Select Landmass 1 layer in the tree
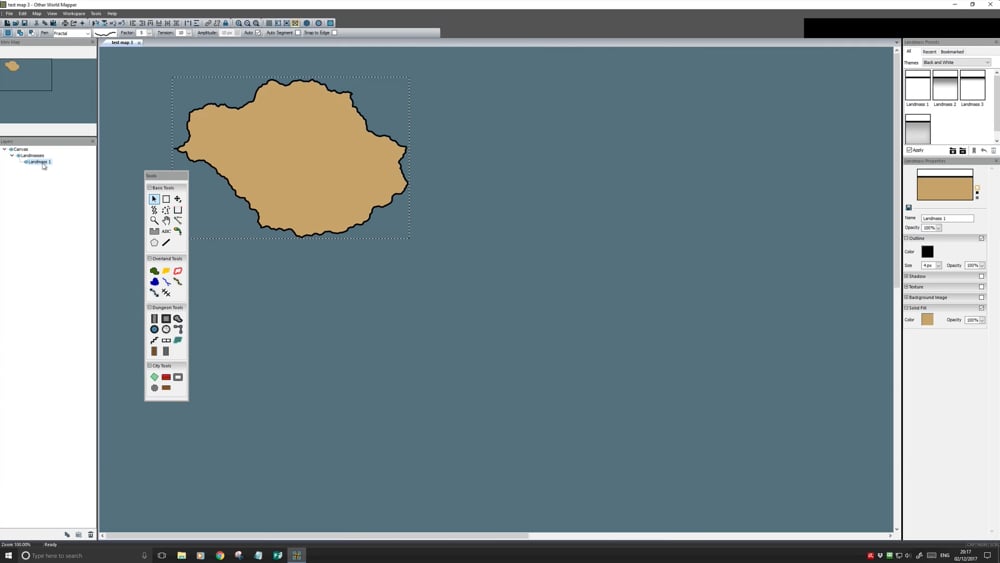This screenshot has width=1000, height=563. click(39, 162)
